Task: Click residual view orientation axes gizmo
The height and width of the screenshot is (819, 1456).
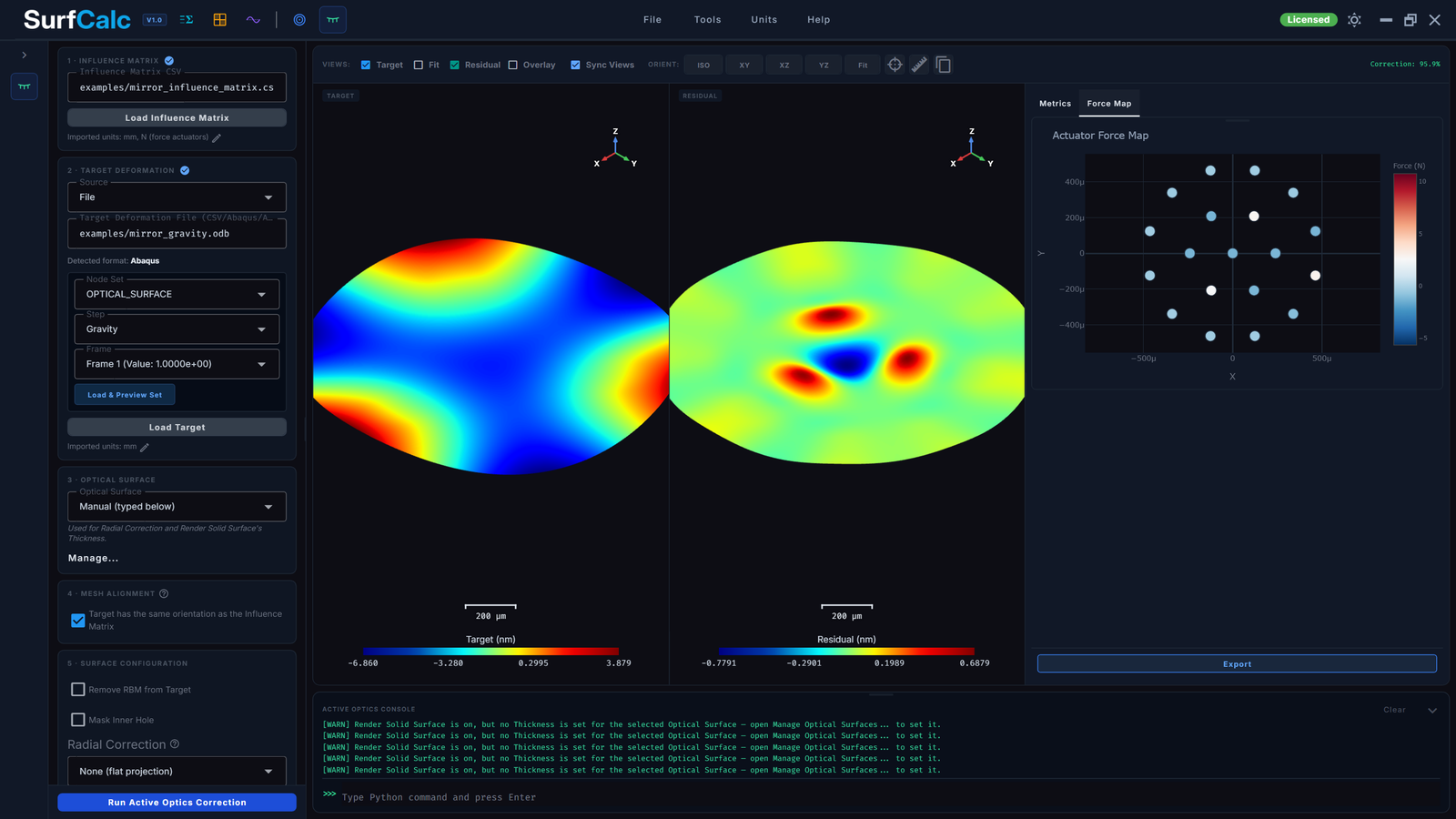Action: pos(972,149)
